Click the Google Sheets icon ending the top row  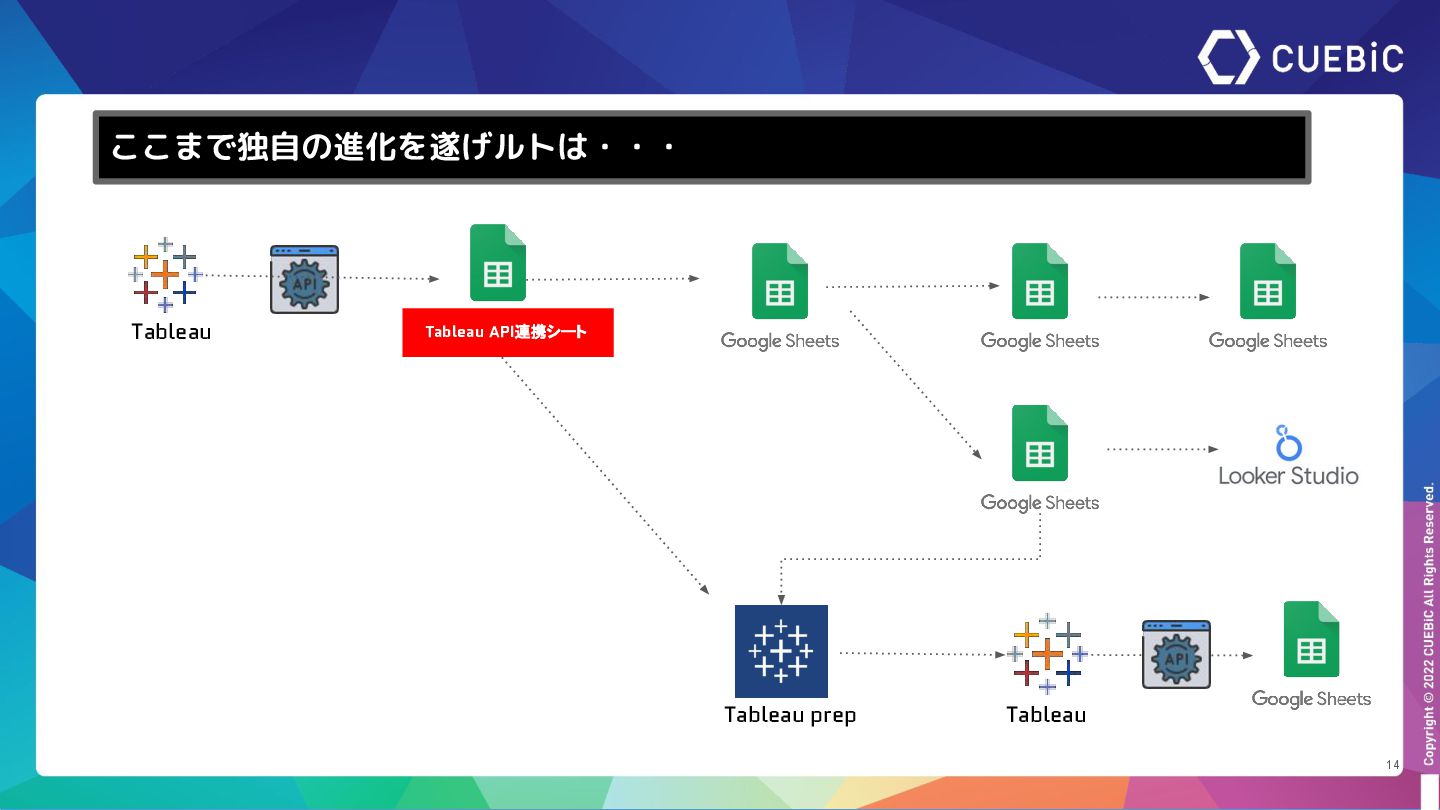(1268, 281)
